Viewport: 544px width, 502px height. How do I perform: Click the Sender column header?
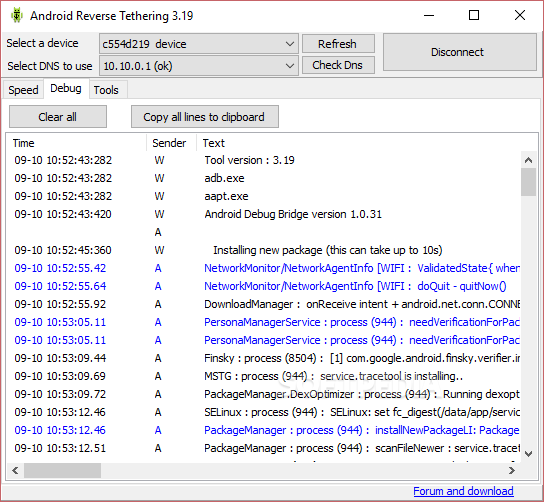(172, 143)
